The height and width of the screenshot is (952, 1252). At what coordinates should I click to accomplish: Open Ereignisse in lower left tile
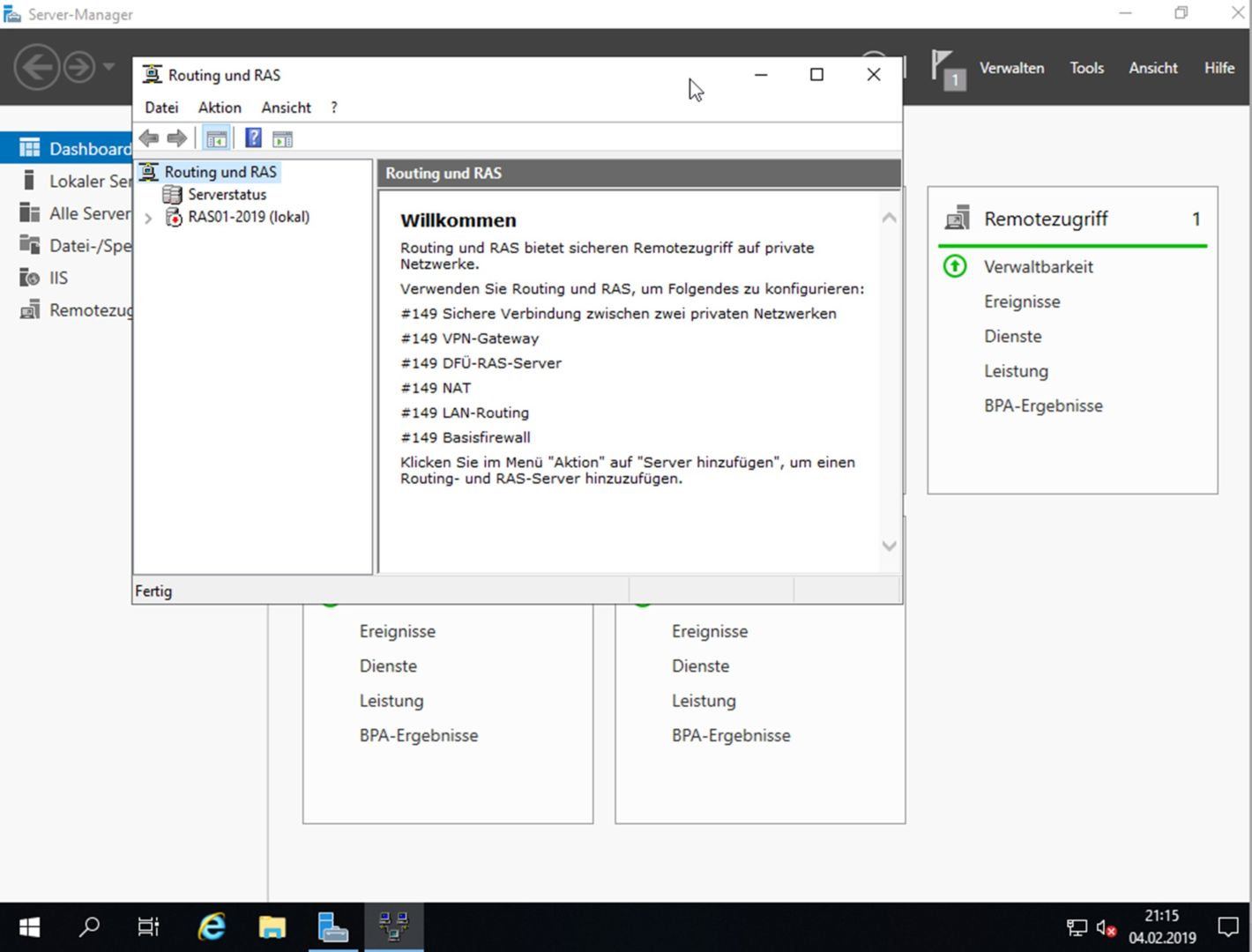pyautogui.click(x=397, y=631)
